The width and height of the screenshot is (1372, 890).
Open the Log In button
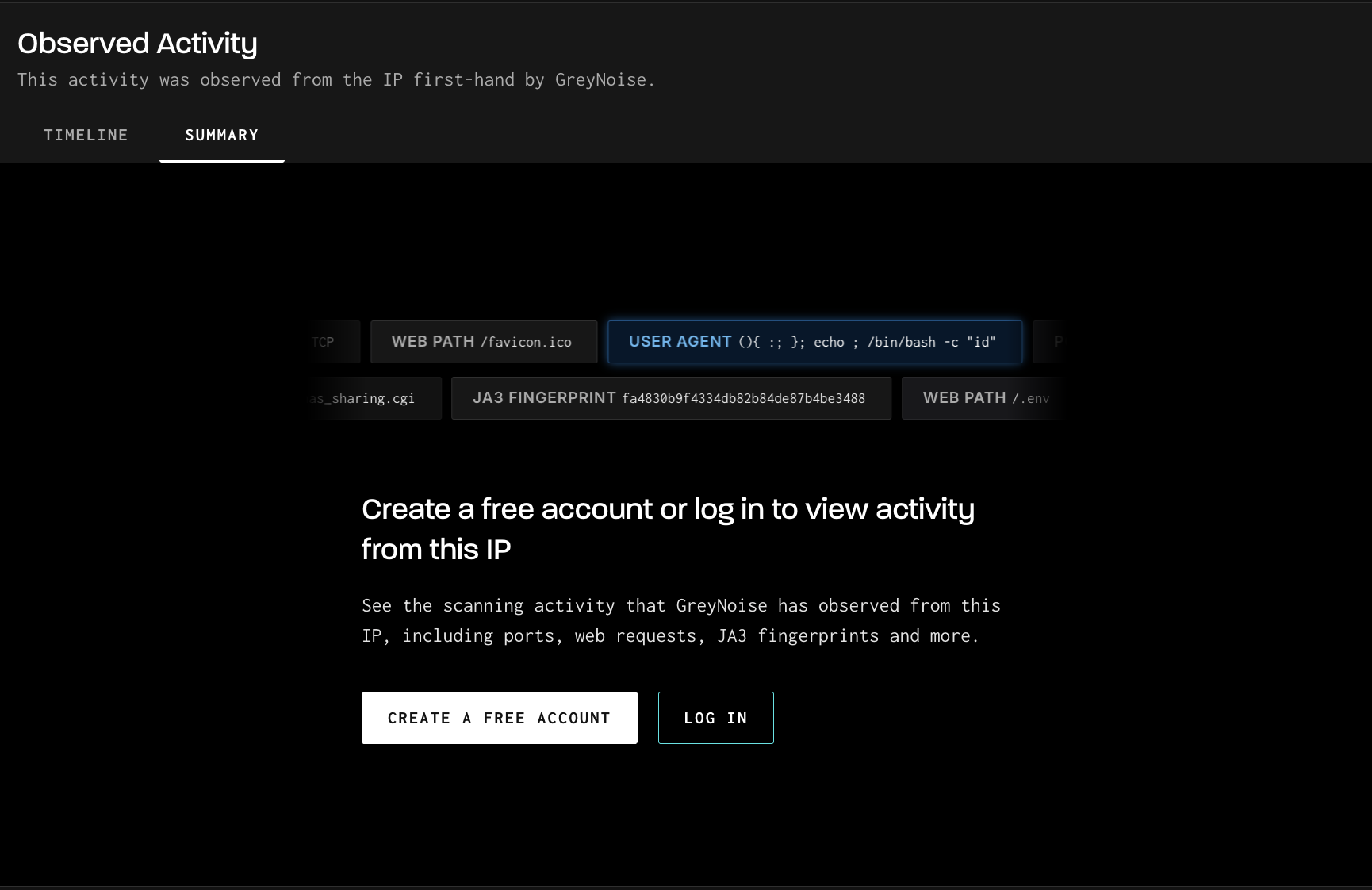[x=716, y=718]
